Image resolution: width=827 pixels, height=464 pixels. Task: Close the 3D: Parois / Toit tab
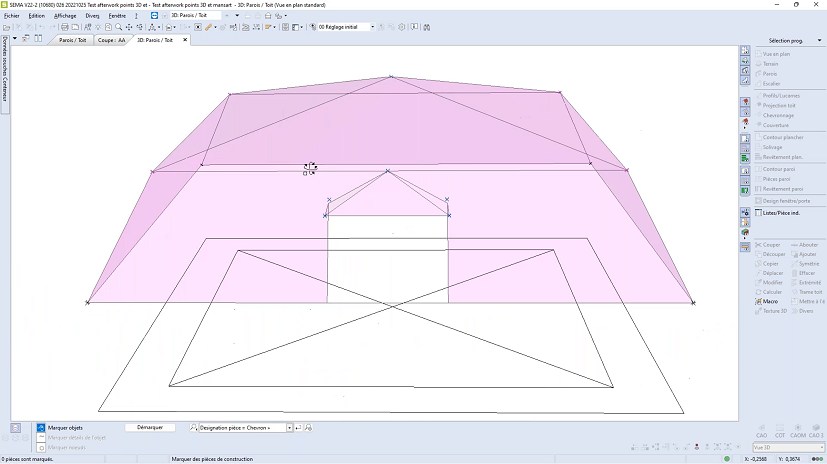(185, 40)
